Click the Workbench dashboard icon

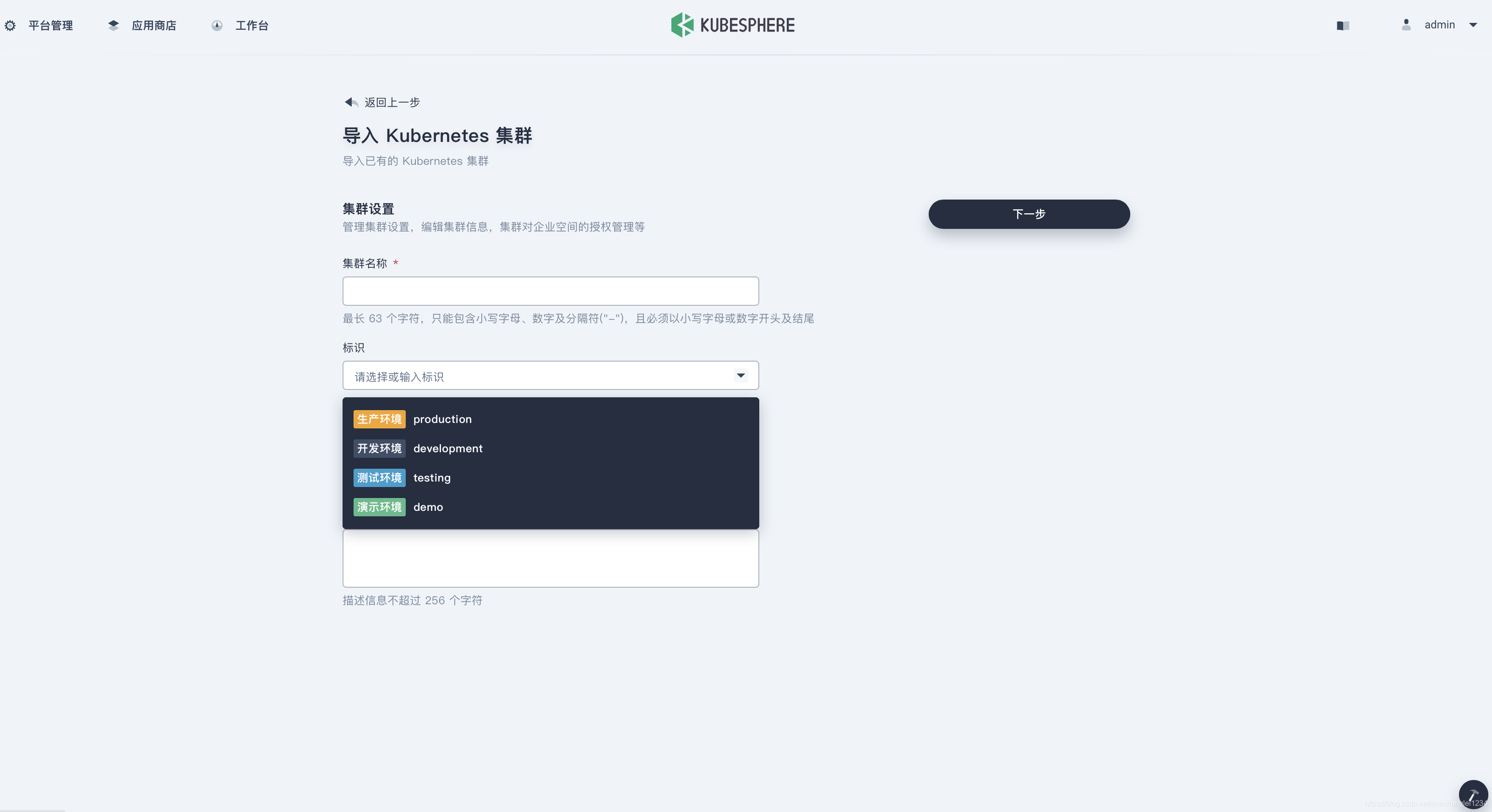217,26
